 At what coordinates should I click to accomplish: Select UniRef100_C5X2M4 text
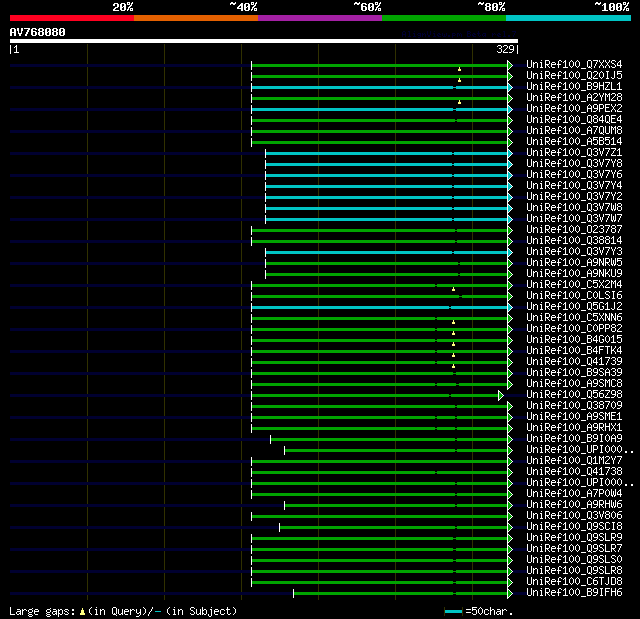[x=574, y=285]
